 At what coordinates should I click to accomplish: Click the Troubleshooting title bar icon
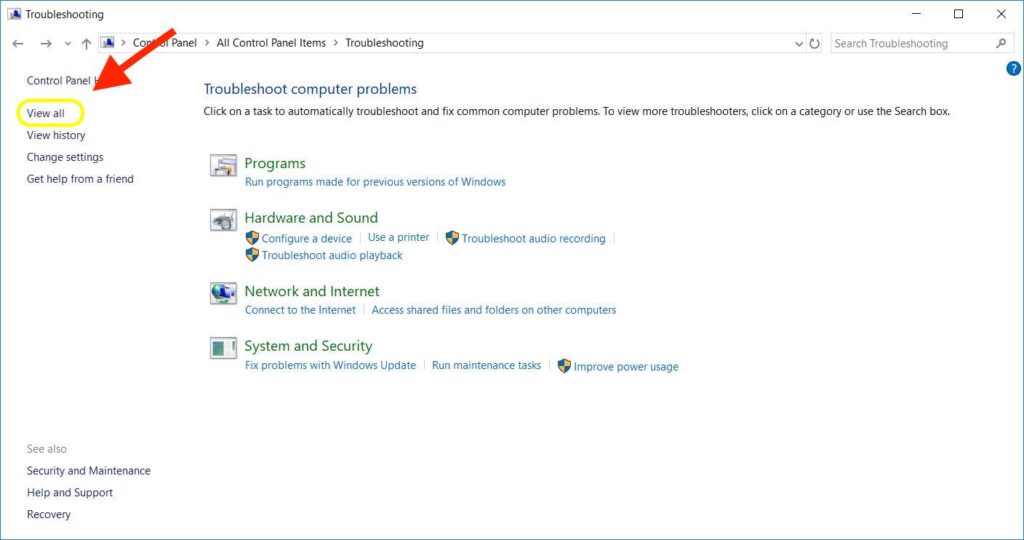pyautogui.click(x=14, y=14)
